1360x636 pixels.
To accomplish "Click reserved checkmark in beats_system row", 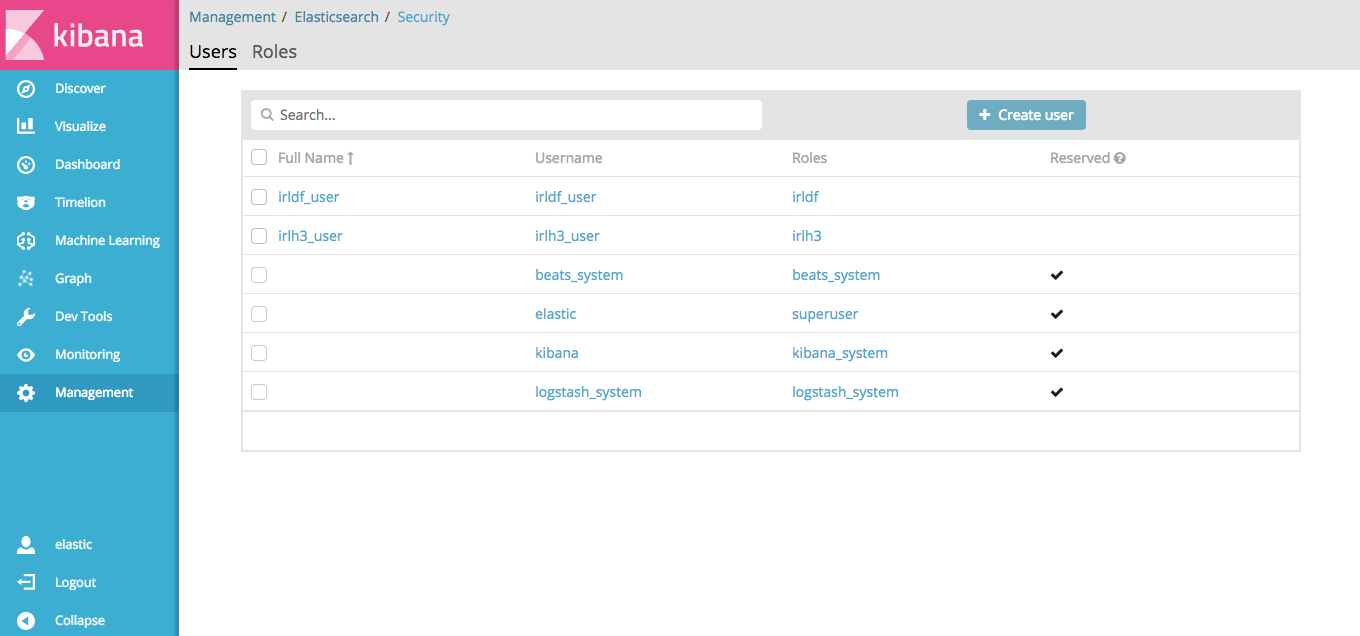I will (1057, 275).
